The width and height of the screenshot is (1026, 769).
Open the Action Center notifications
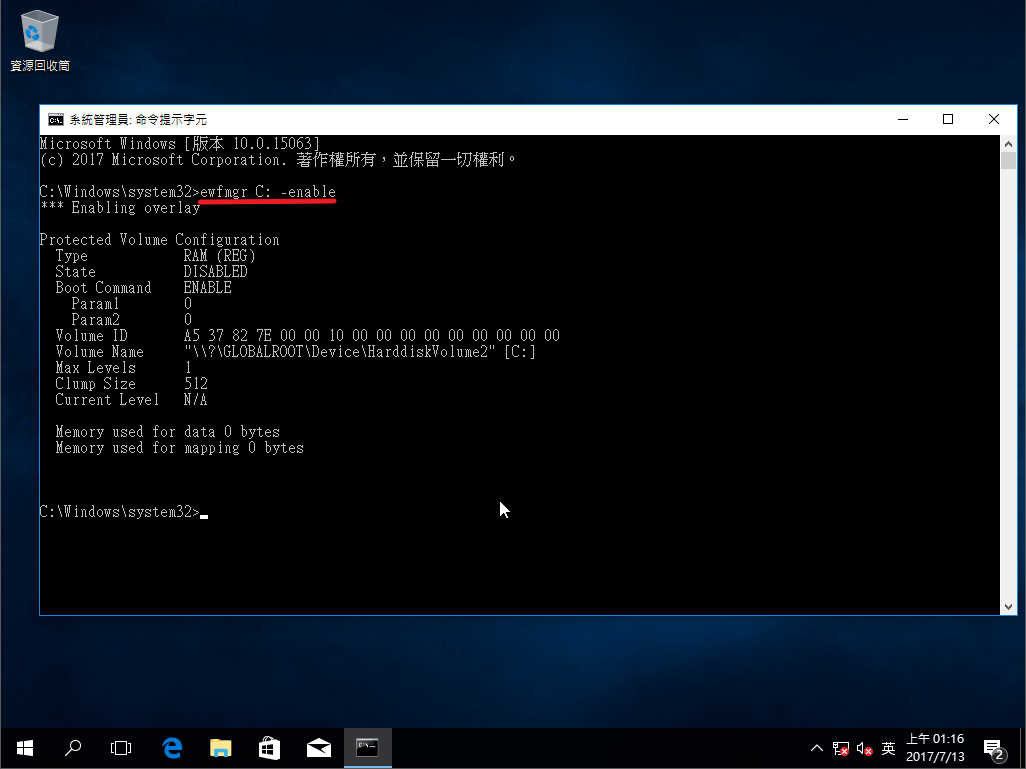coord(994,748)
